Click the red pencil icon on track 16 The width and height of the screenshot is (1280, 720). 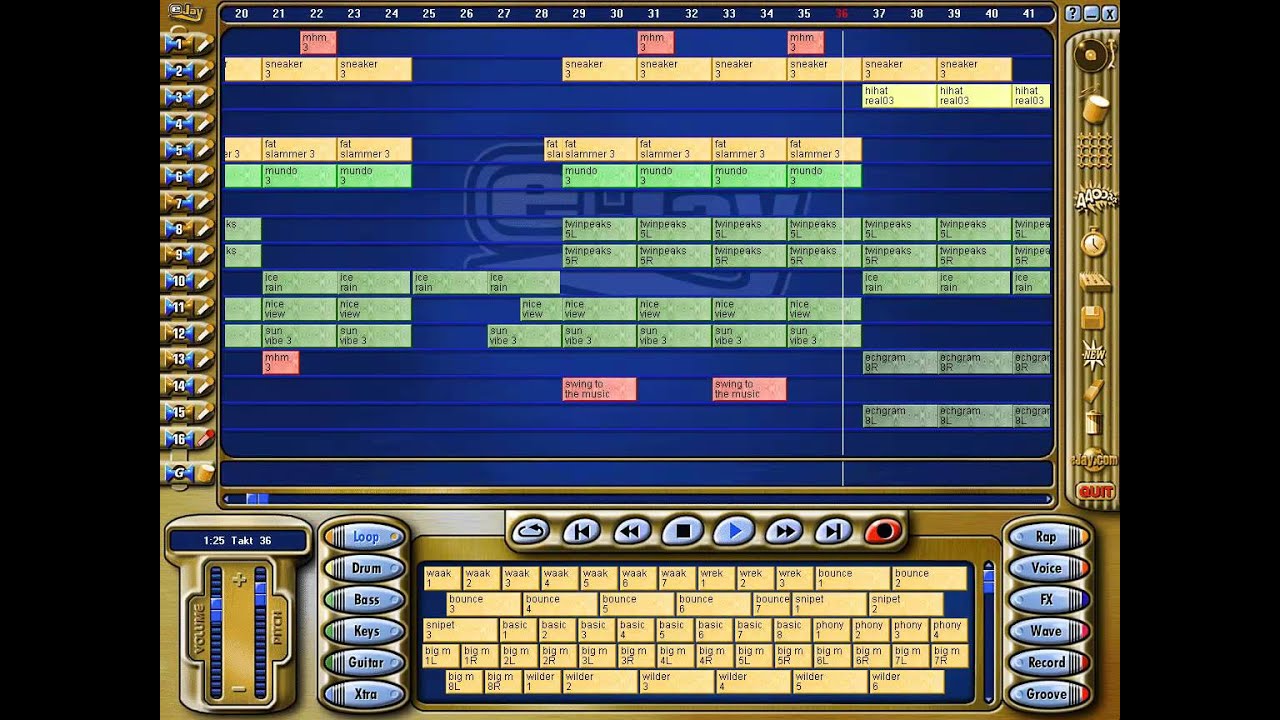[x=204, y=438]
